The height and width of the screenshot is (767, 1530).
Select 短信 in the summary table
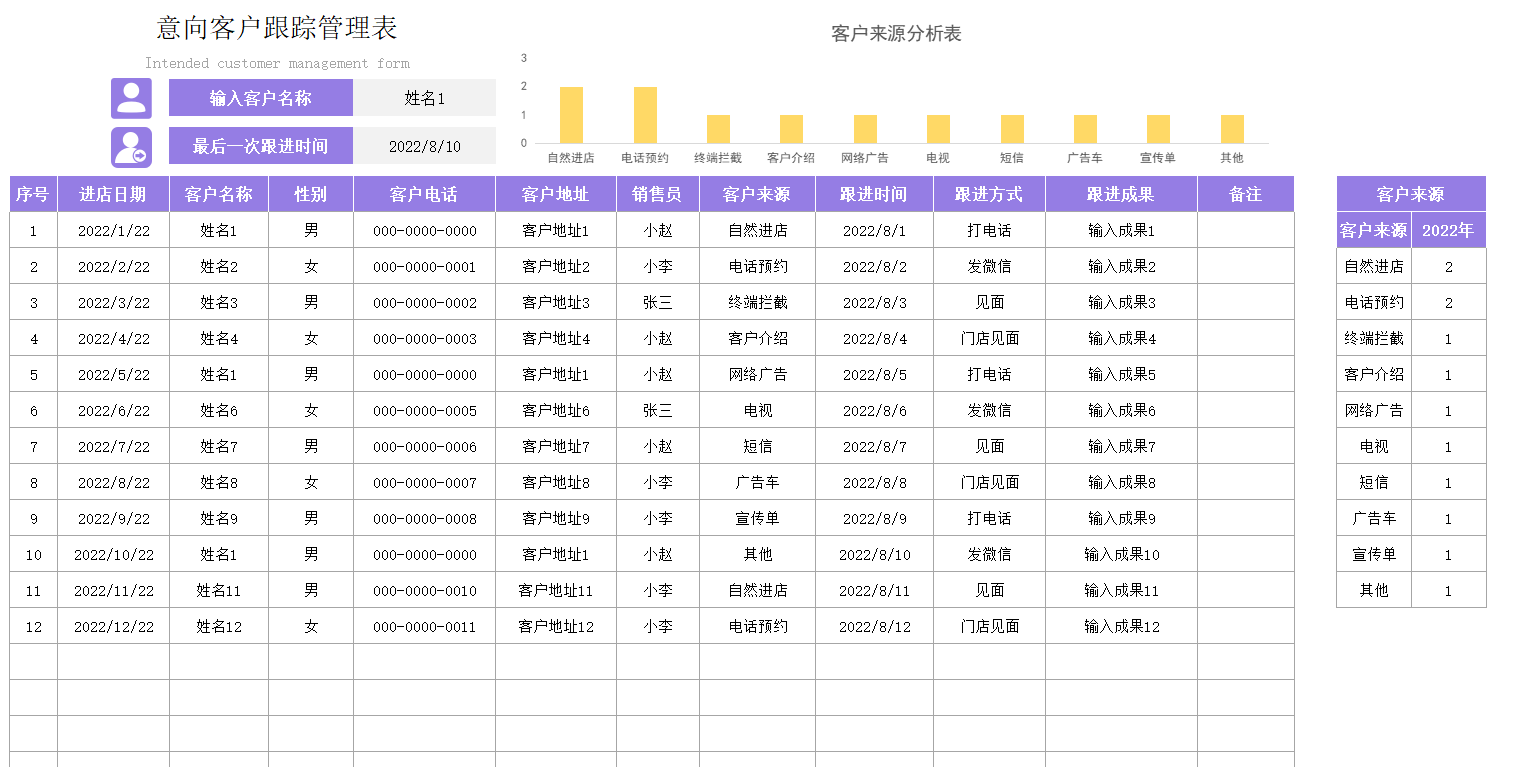click(1374, 482)
